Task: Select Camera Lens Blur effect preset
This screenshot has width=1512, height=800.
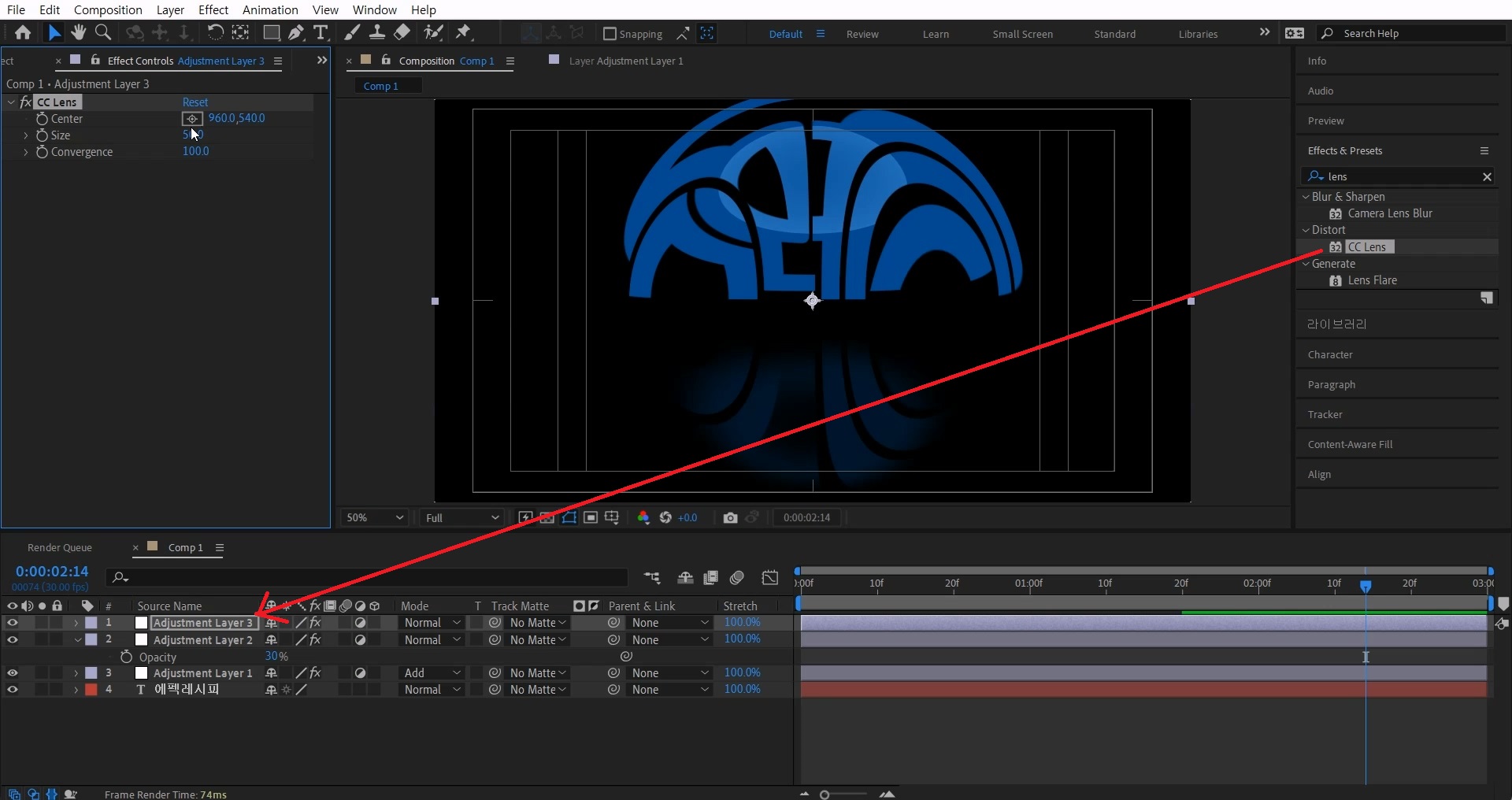Action: pyautogui.click(x=1389, y=213)
